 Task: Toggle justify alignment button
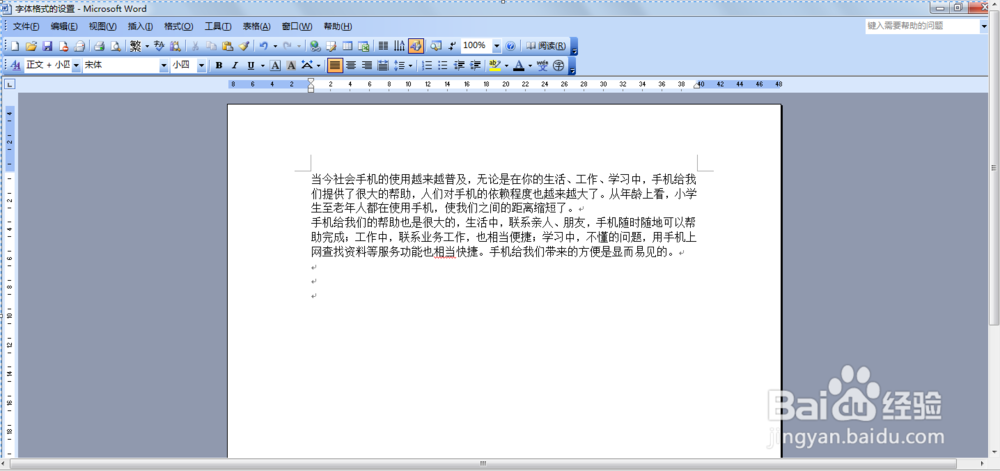pyautogui.click(x=335, y=65)
